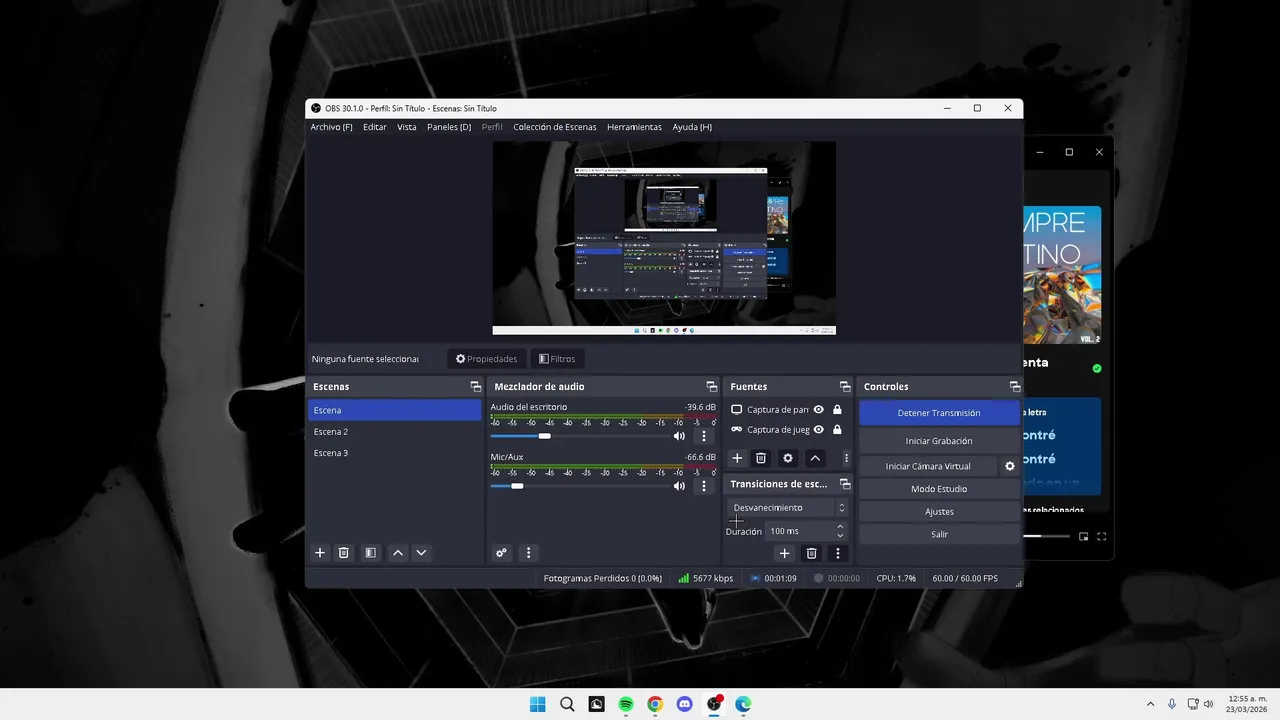This screenshot has height=720, width=1280.
Task: Move the scene down in the Escenas list
Action: click(421, 553)
